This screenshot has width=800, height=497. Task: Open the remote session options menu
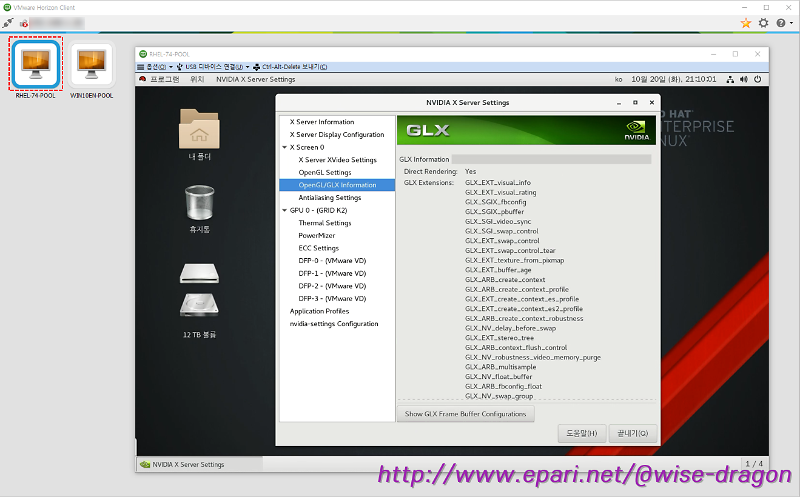pyautogui.click(x=155, y=67)
